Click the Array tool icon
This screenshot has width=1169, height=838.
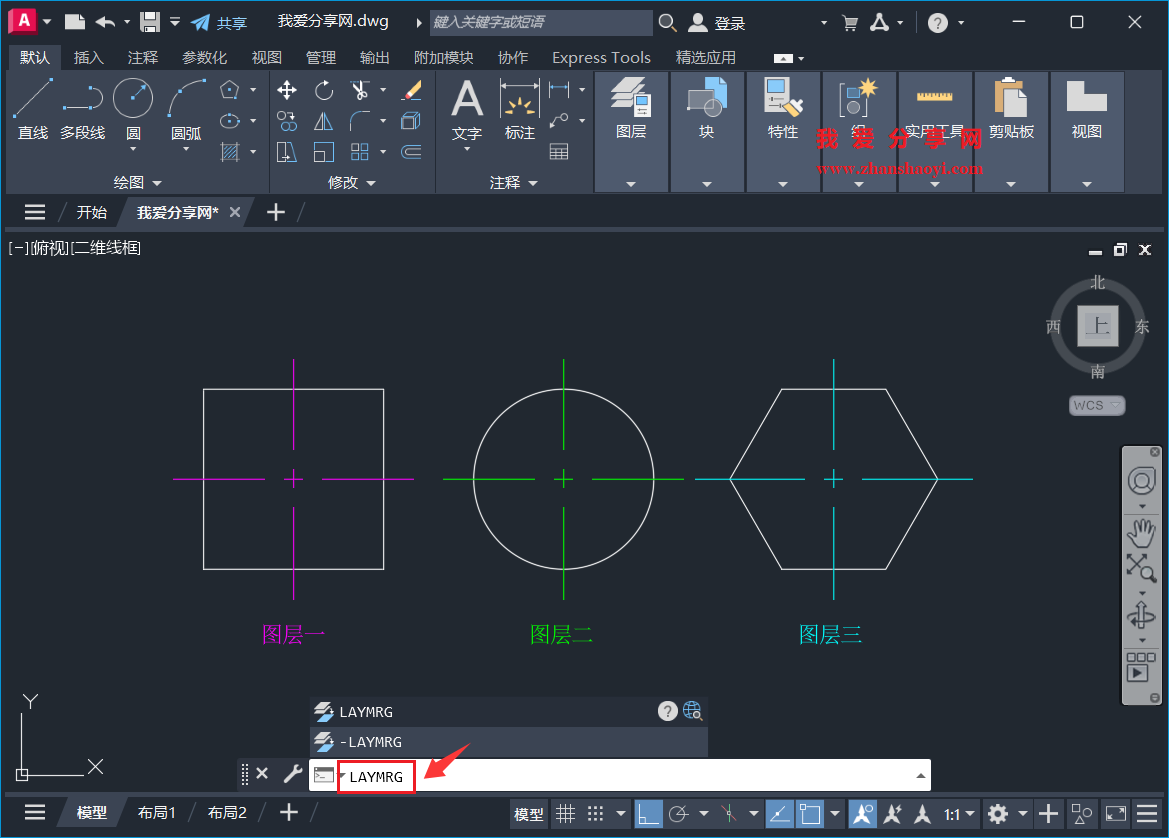pos(360,152)
